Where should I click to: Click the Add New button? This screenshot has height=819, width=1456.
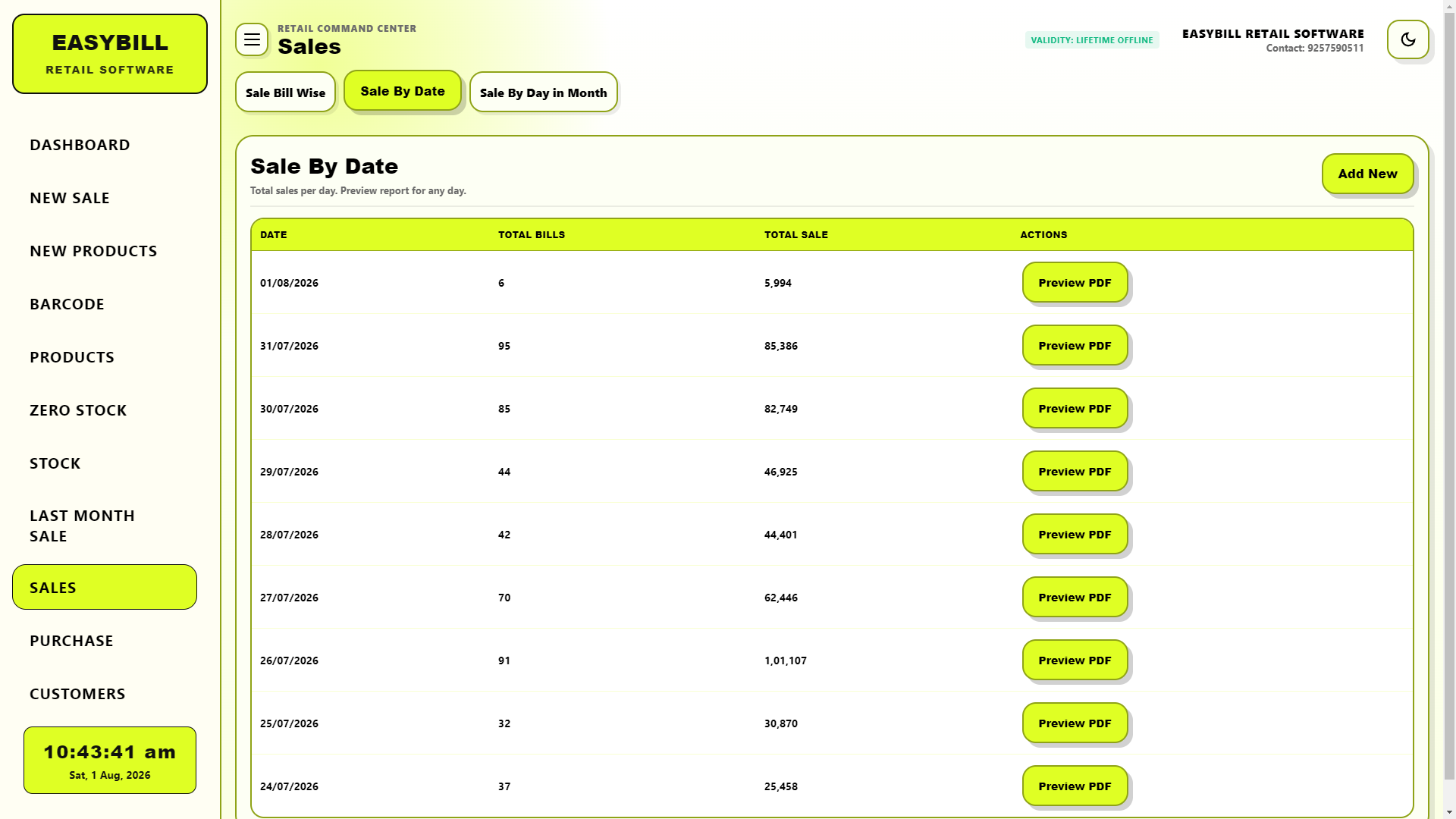[1367, 174]
